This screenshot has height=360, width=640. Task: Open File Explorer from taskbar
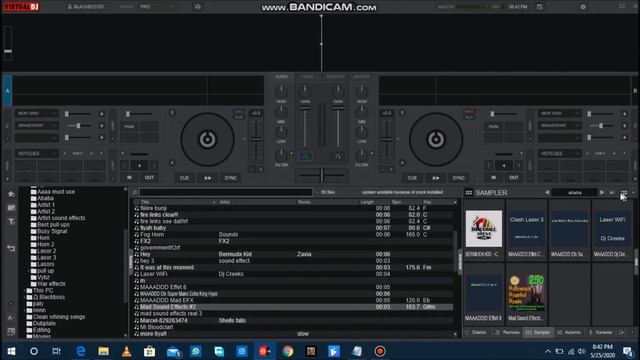pyautogui.click(x=103, y=351)
